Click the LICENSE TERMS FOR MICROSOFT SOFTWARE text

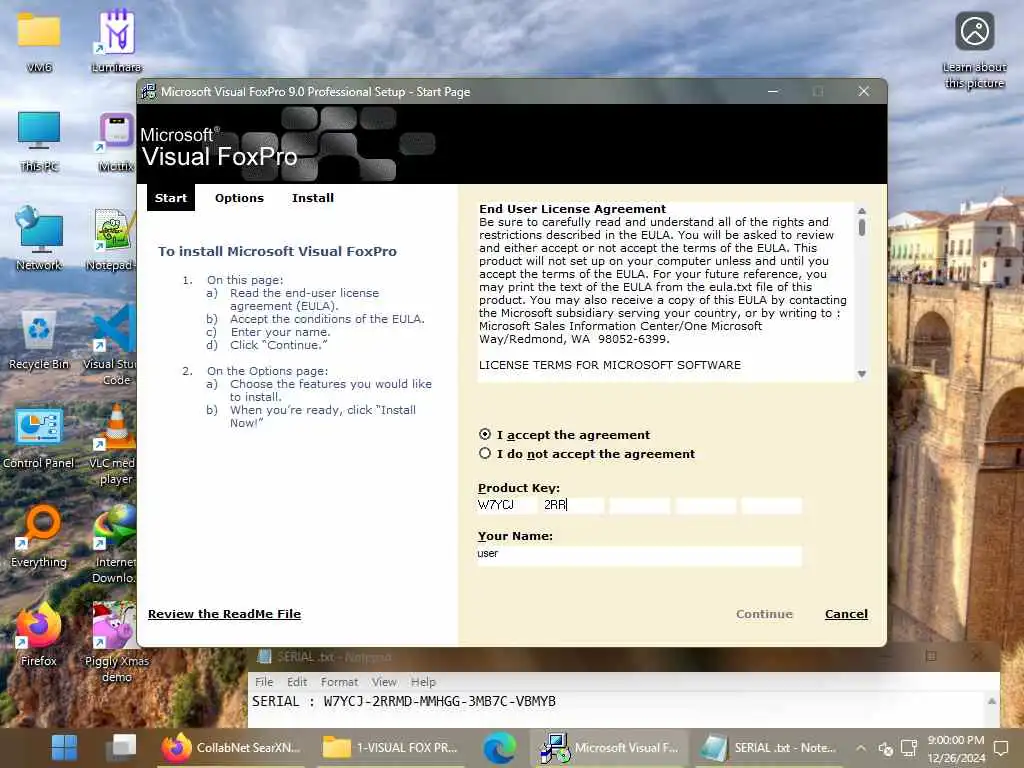click(609, 365)
